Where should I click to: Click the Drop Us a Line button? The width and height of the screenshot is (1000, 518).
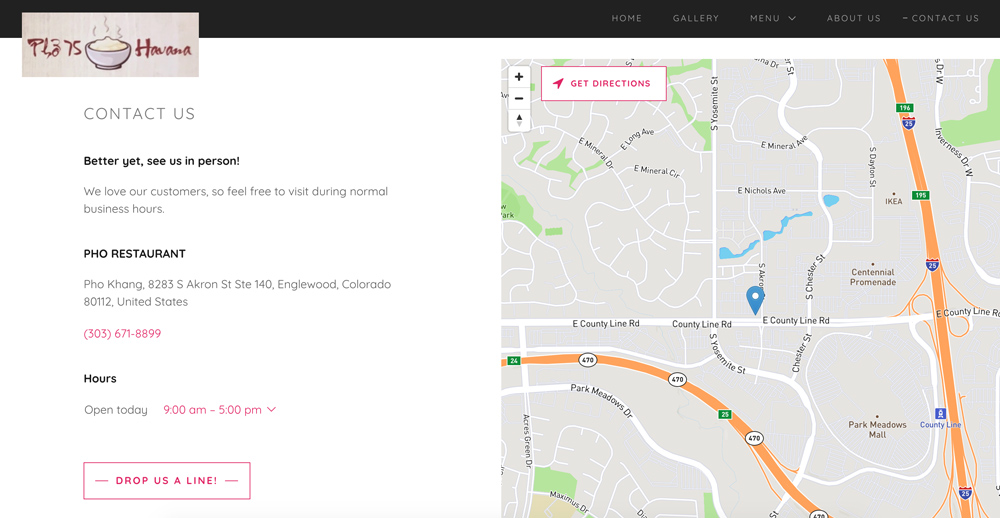[166, 480]
